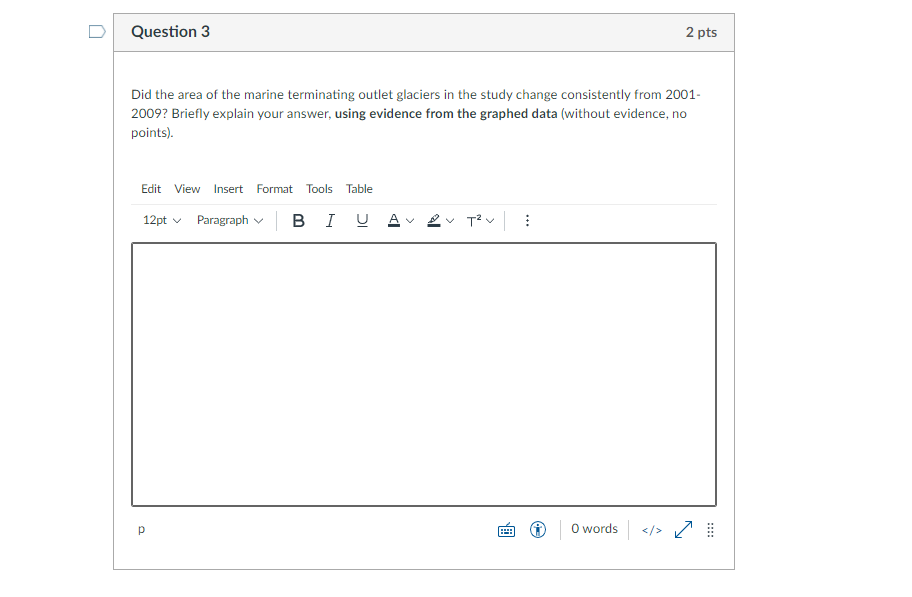912x597 pixels.
Task: Click the Question 3 heading
Action: pos(170,31)
